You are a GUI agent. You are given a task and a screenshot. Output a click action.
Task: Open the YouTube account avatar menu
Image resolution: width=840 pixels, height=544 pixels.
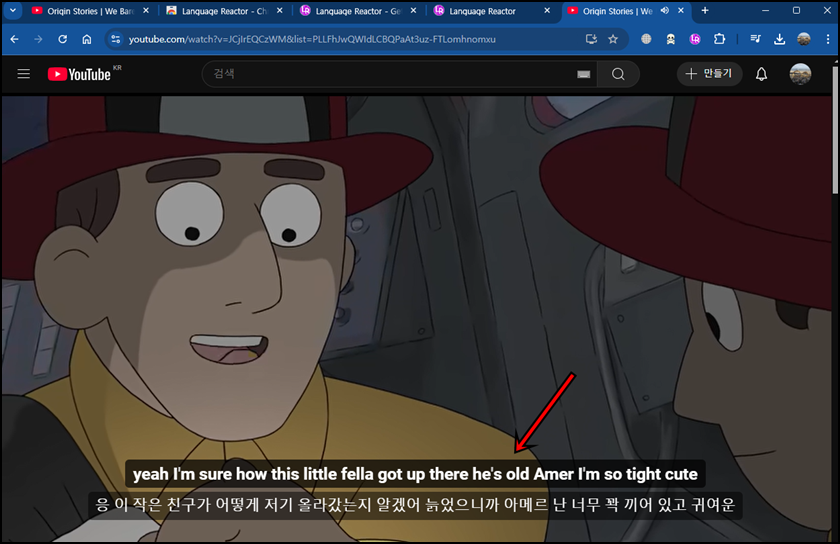click(x=800, y=74)
